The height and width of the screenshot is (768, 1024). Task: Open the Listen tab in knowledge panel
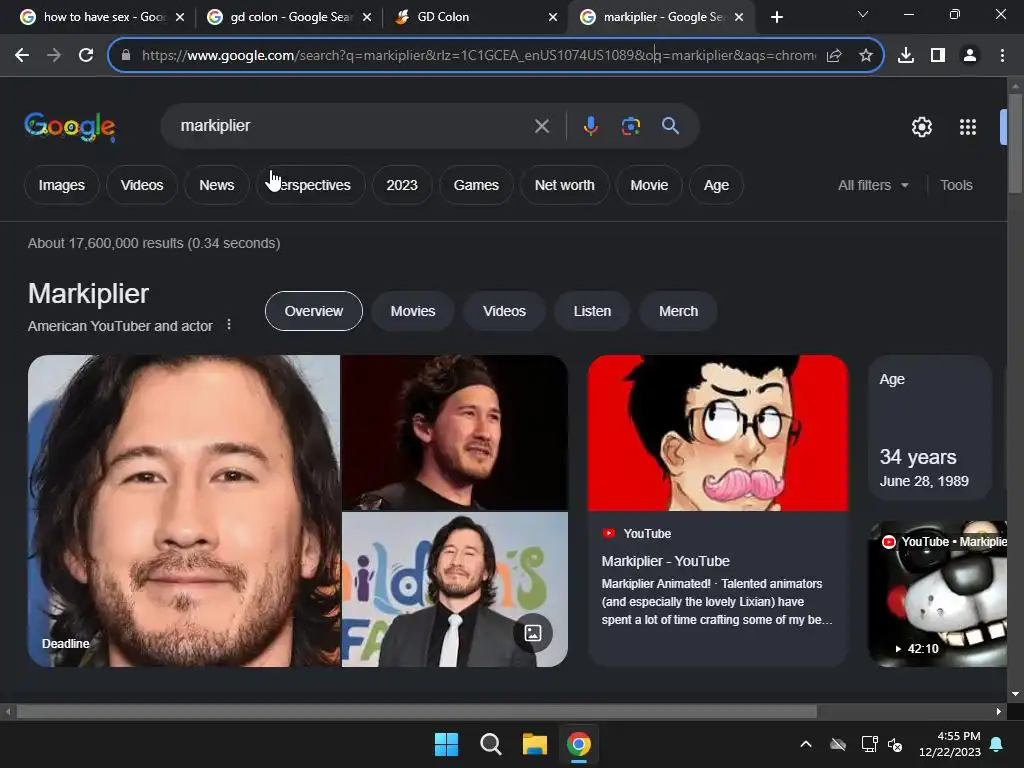pyautogui.click(x=592, y=312)
